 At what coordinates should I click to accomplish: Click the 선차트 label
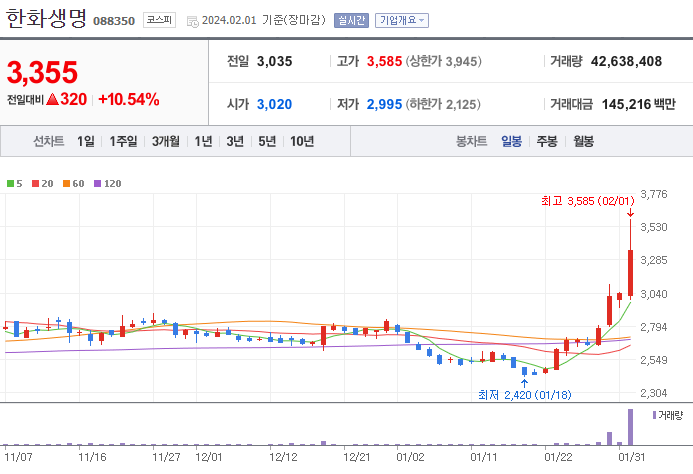pyautogui.click(x=49, y=141)
